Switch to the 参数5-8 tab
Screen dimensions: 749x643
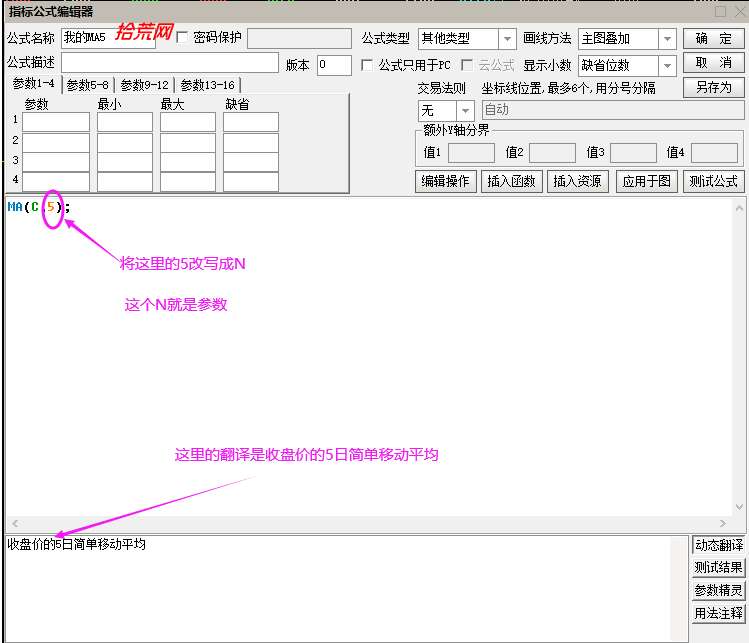point(87,85)
